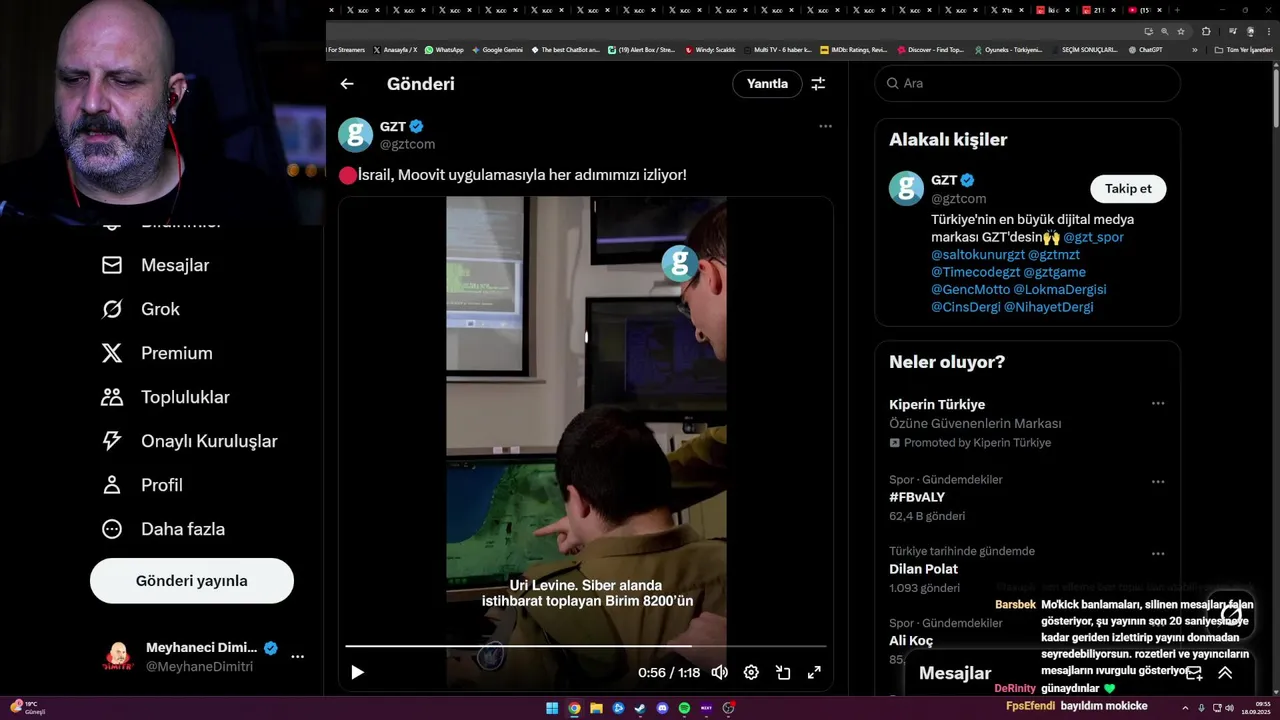
Task: Click the taskbar clock showing 09:55
Action: click(x=1256, y=708)
